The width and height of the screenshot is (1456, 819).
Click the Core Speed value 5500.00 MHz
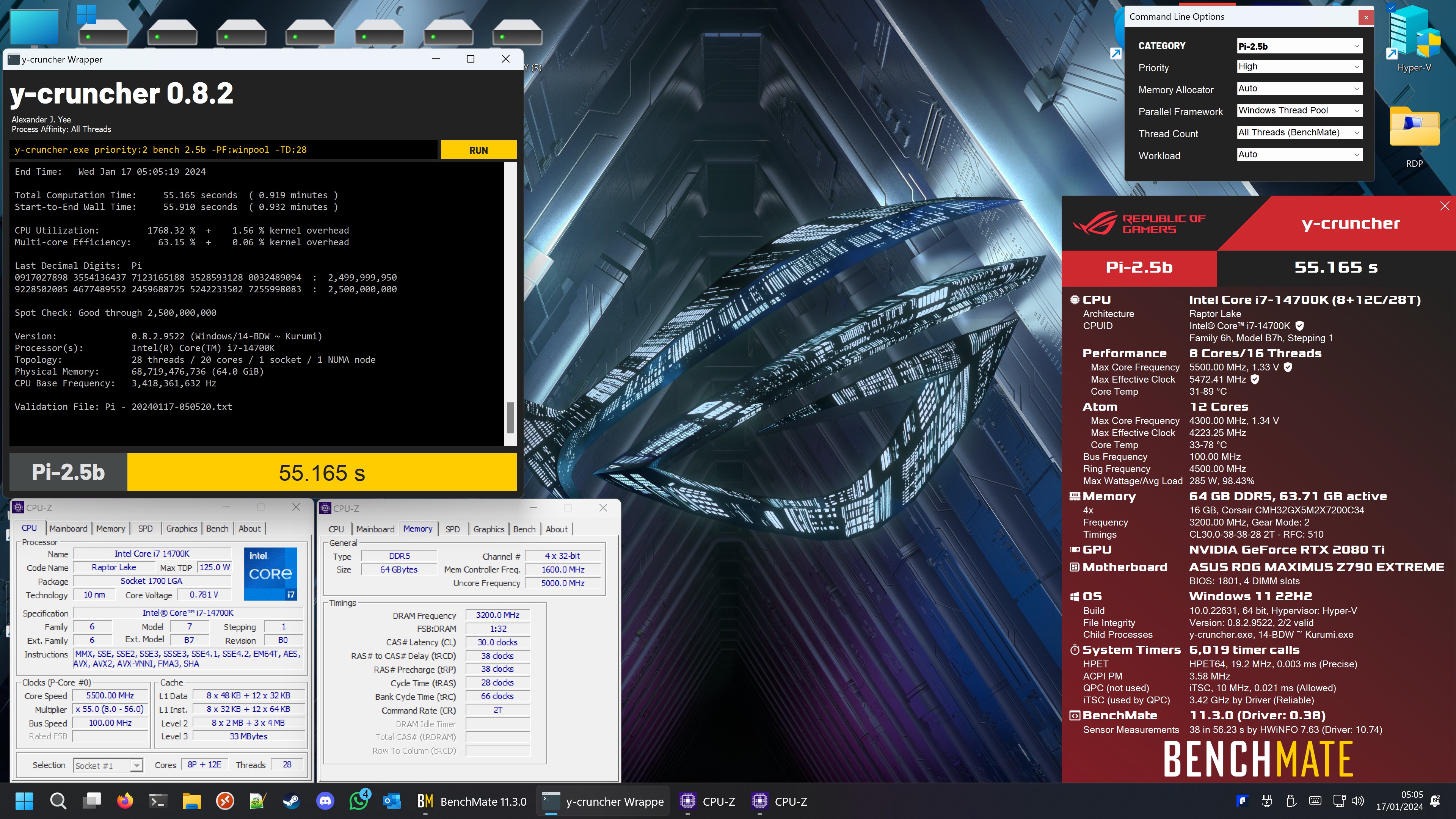point(110,696)
